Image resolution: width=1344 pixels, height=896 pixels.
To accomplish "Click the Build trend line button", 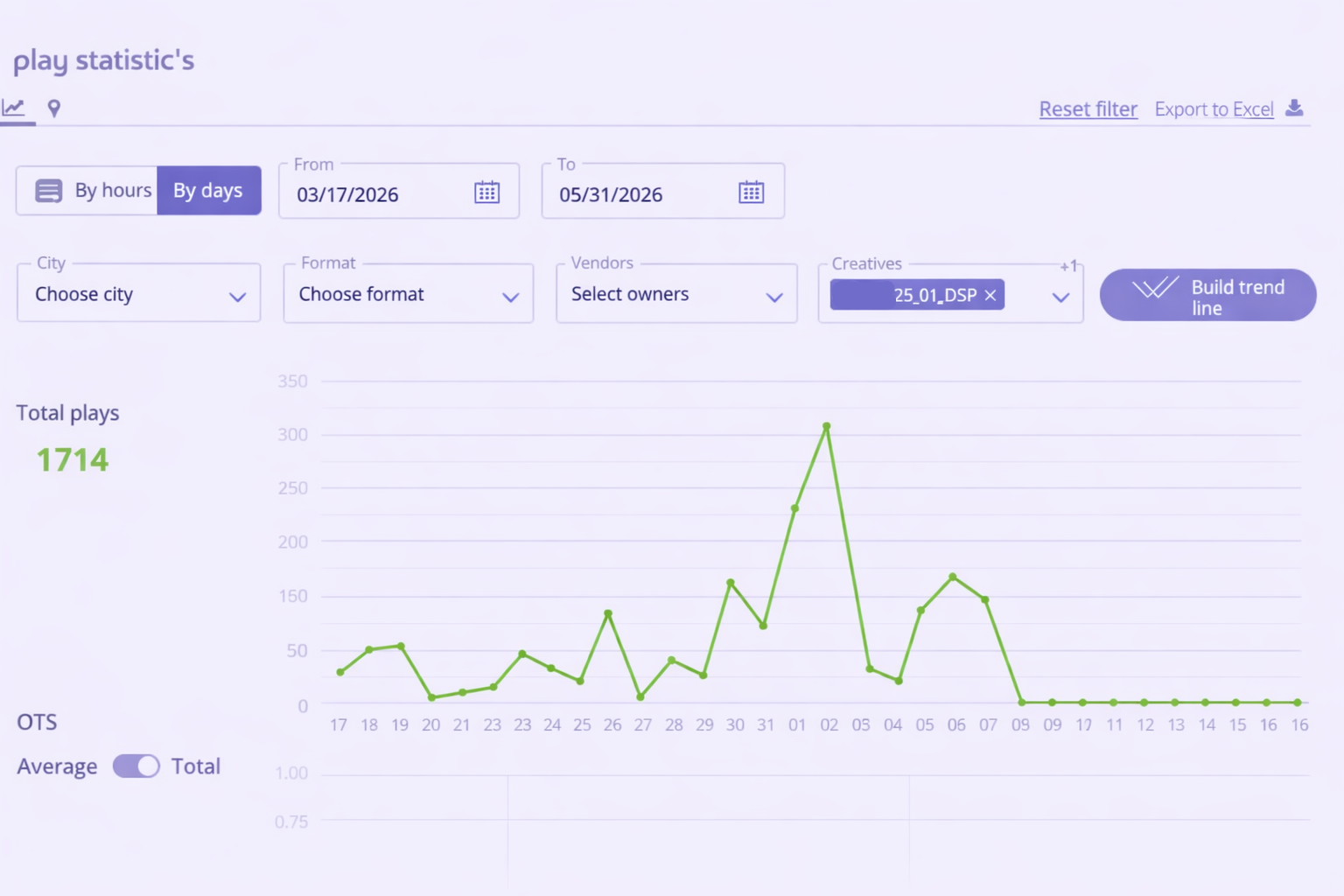I will click(x=1207, y=295).
